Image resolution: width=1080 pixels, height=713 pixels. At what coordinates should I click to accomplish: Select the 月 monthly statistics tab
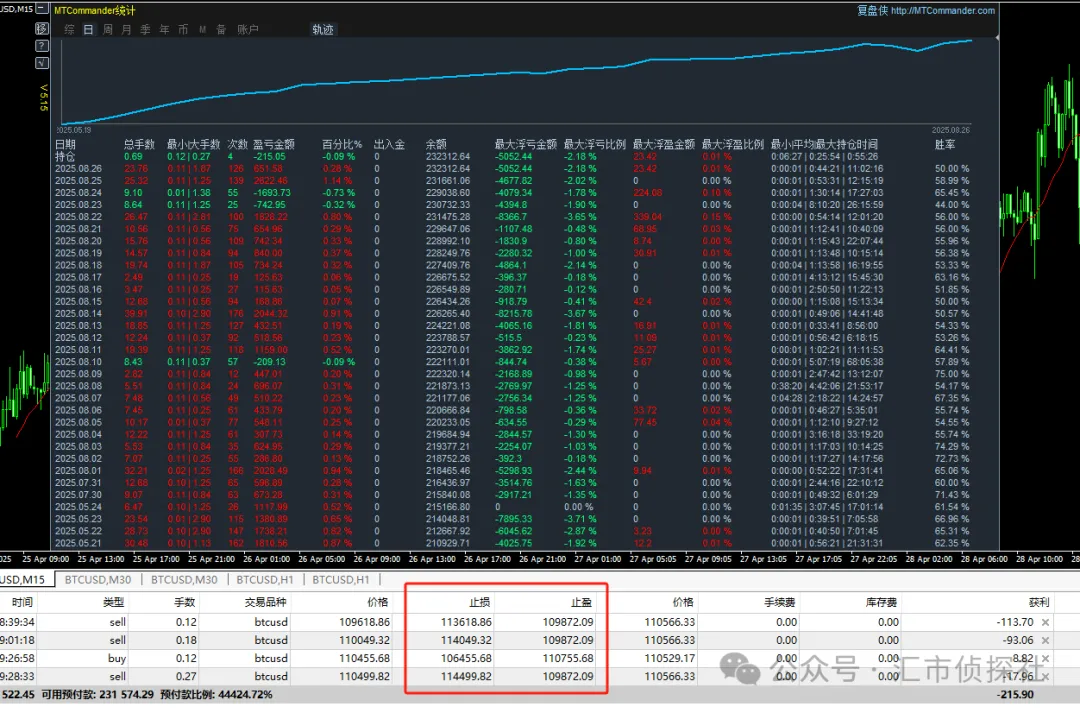pyautogui.click(x=126, y=30)
